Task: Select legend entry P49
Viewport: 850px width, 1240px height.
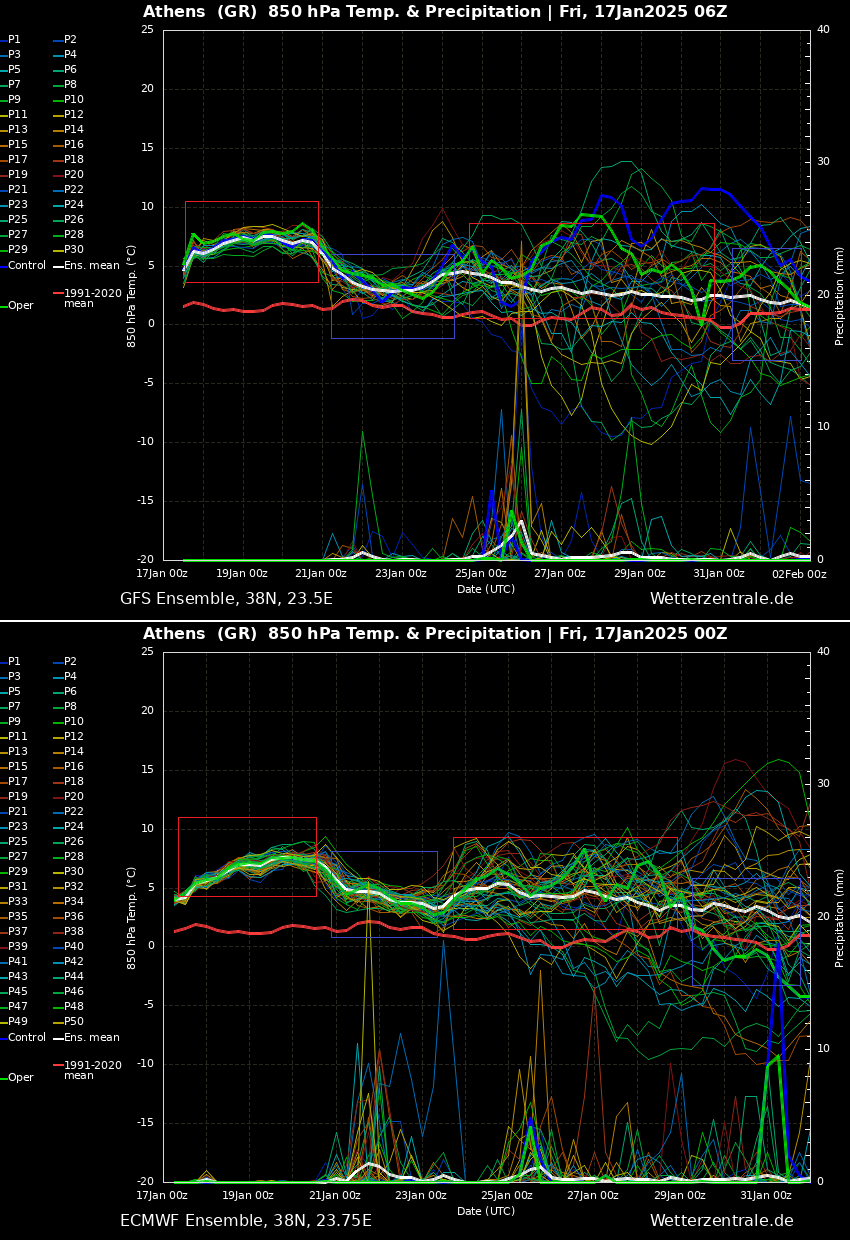Action: click(x=14, y=1021)
